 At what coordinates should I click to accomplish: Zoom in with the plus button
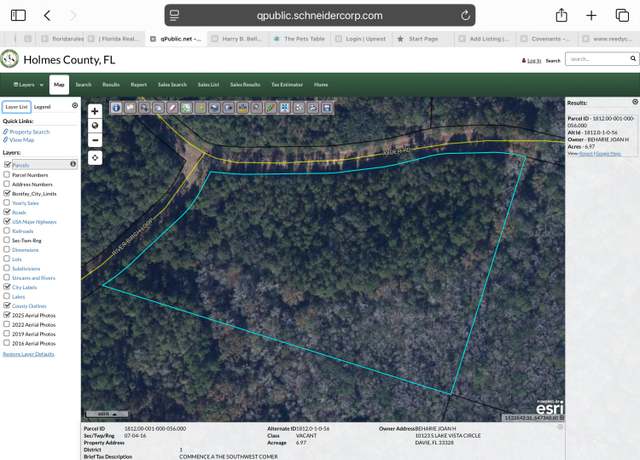[95, 111]
